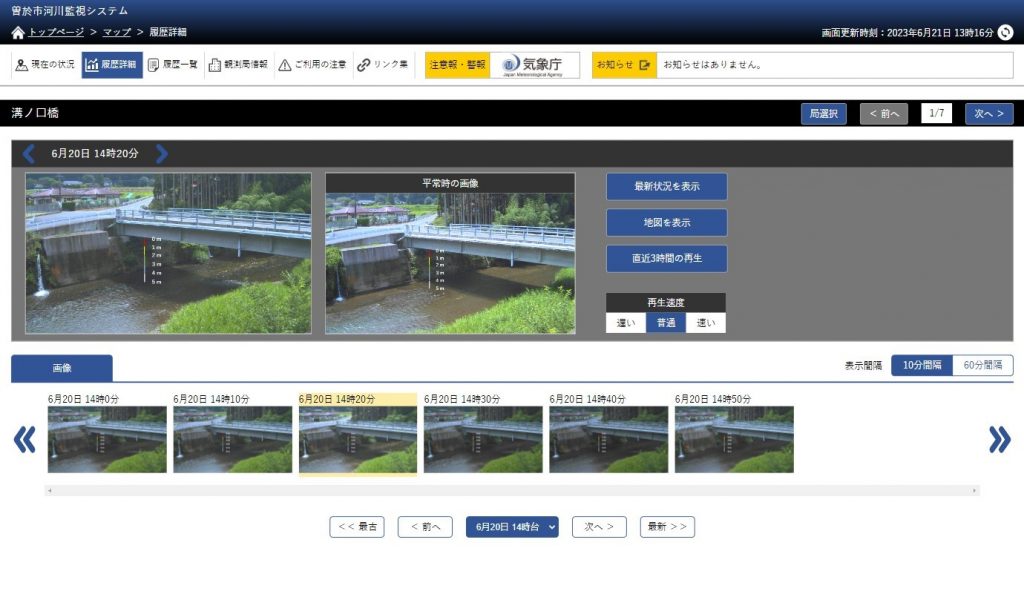This screenshot has width=1024, height=594.
Task: Open 観測局情報 station information
Action: (238, 65)
